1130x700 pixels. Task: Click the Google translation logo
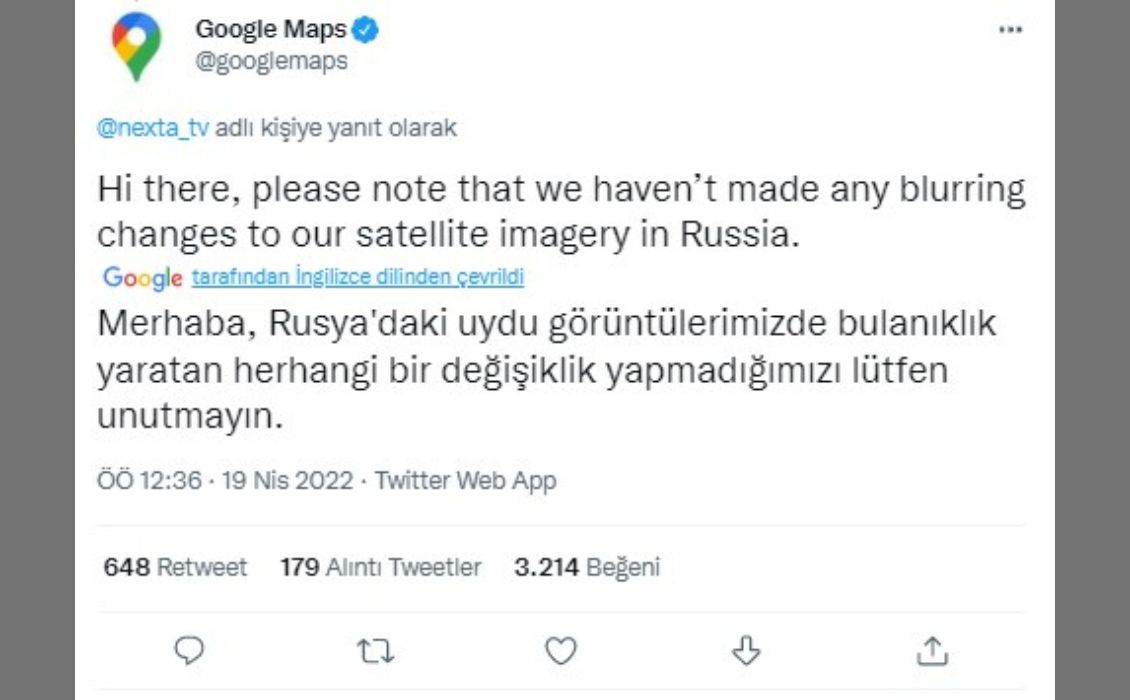click(x=142, y=277)
